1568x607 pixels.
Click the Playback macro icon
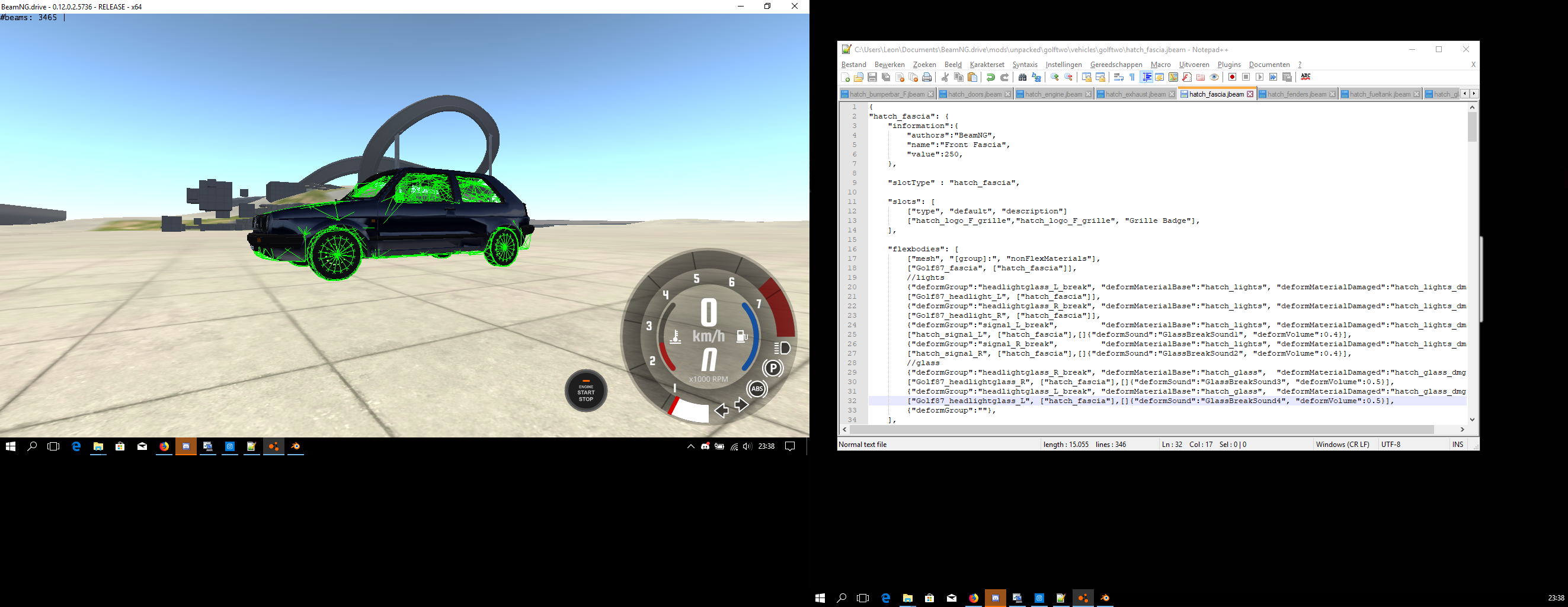point(1259,76)
